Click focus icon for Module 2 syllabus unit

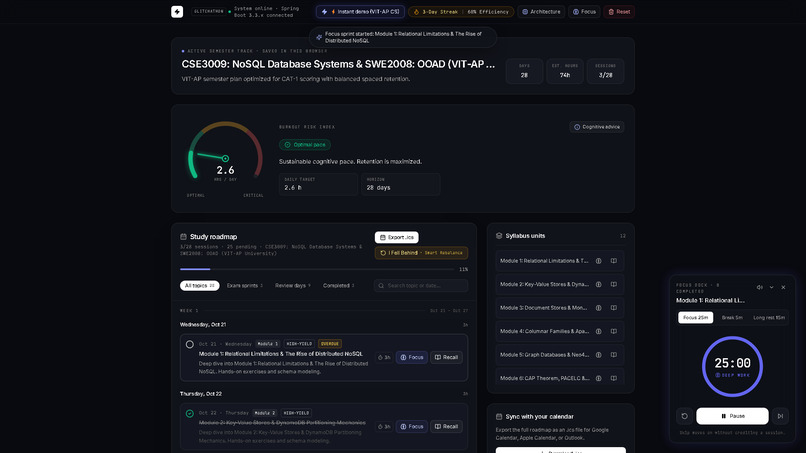pyautogui.click(x=598, y=284)
